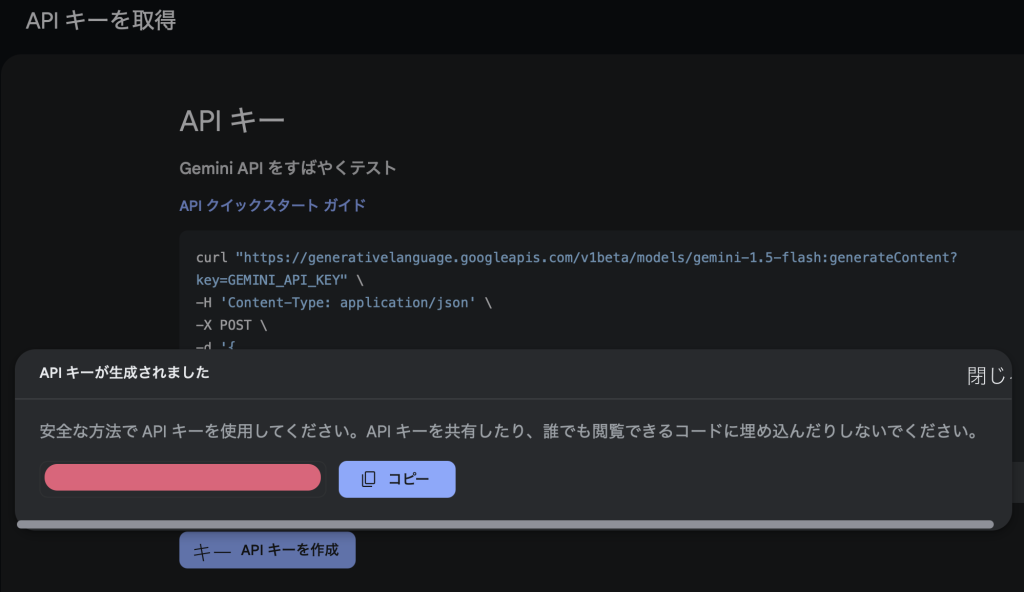Click the API キーを取得 page title
Screen dimensions: 1024x592
(100, 20)
